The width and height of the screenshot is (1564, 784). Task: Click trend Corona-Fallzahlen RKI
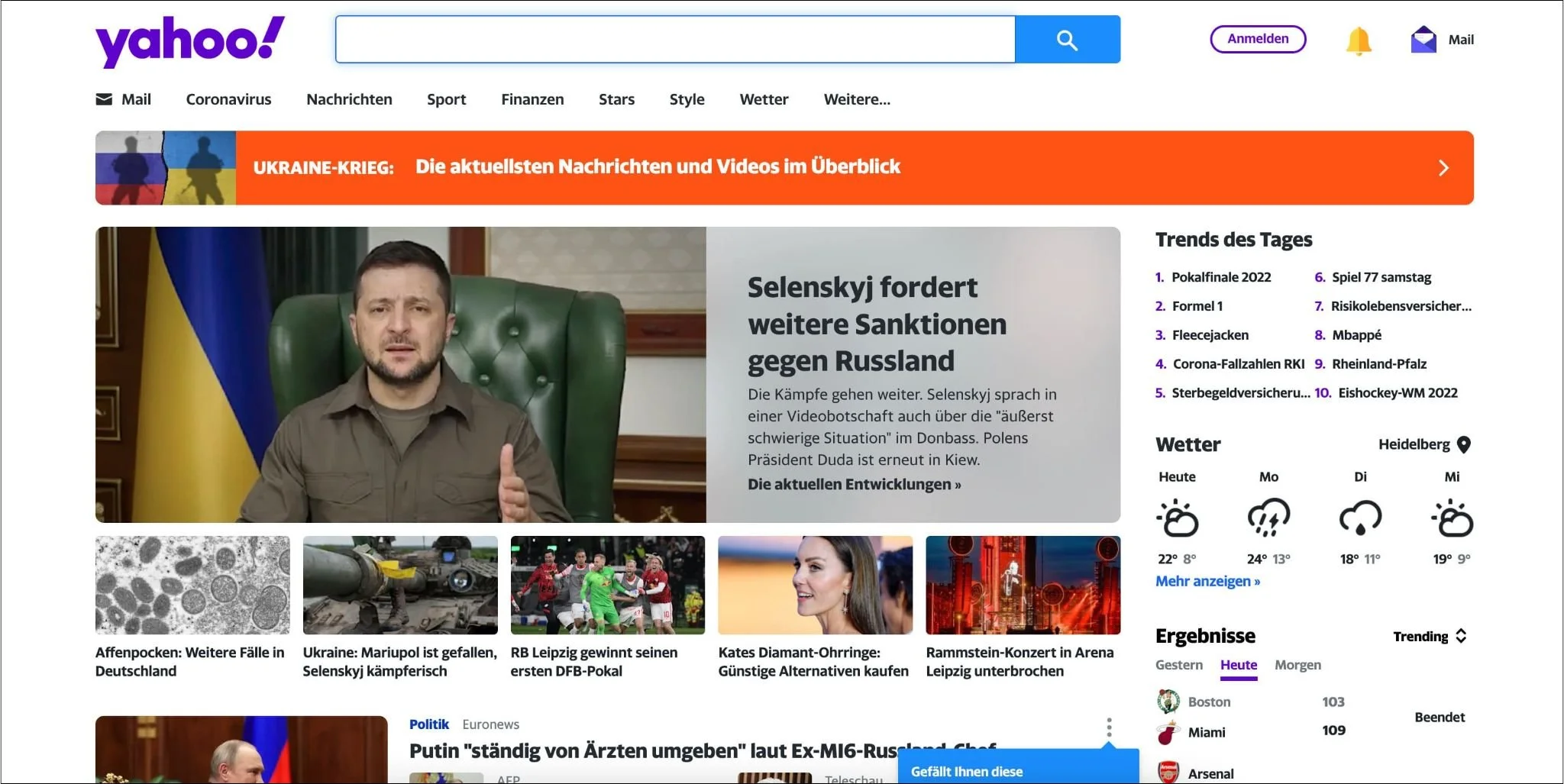[1238, 364]
